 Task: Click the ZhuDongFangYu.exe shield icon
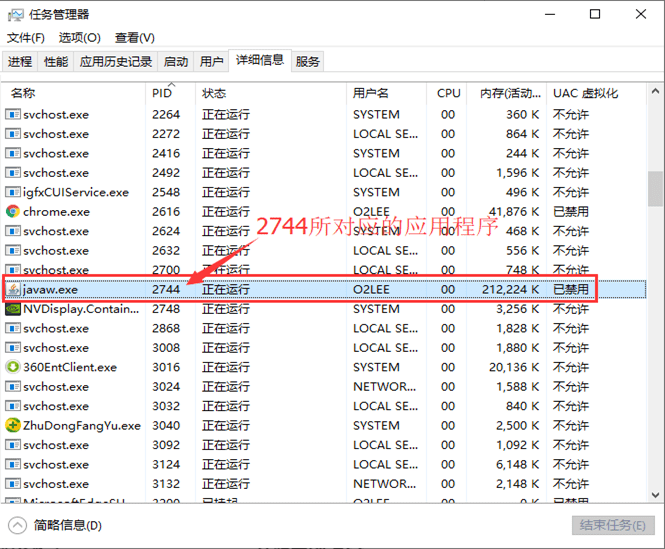click(13, 426)
